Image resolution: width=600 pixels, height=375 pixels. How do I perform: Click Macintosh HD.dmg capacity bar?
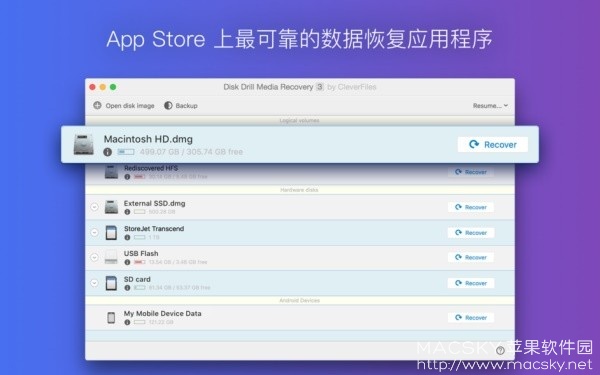click(126, 152)
